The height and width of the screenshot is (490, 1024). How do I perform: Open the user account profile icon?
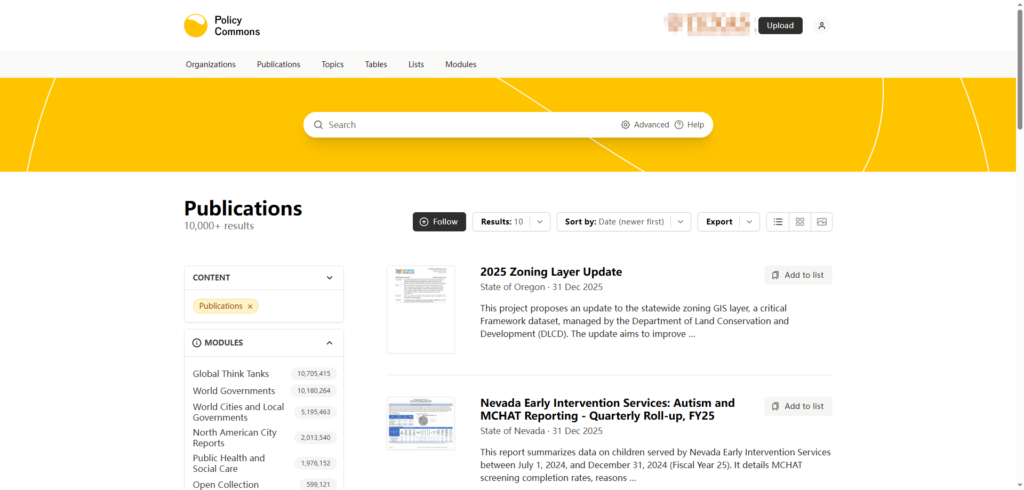[821, 26]
